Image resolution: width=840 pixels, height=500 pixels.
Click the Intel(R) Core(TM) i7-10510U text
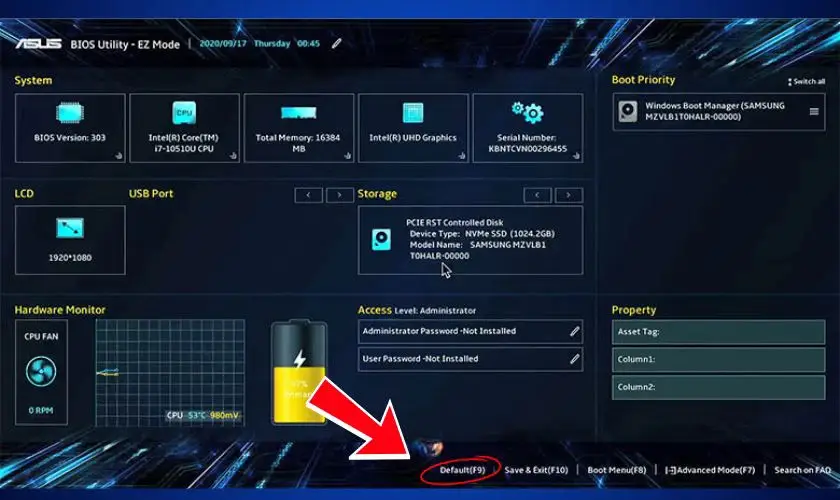(x=183, y=143)
